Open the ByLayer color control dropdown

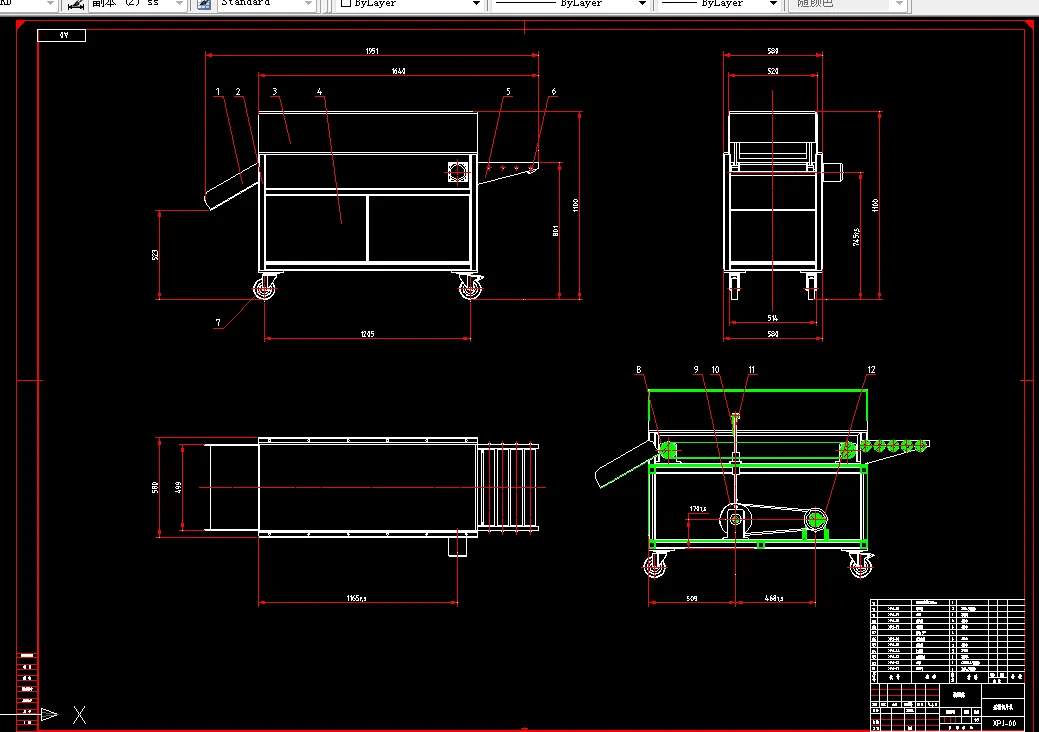pyautogui.click(x=410, y=4)
